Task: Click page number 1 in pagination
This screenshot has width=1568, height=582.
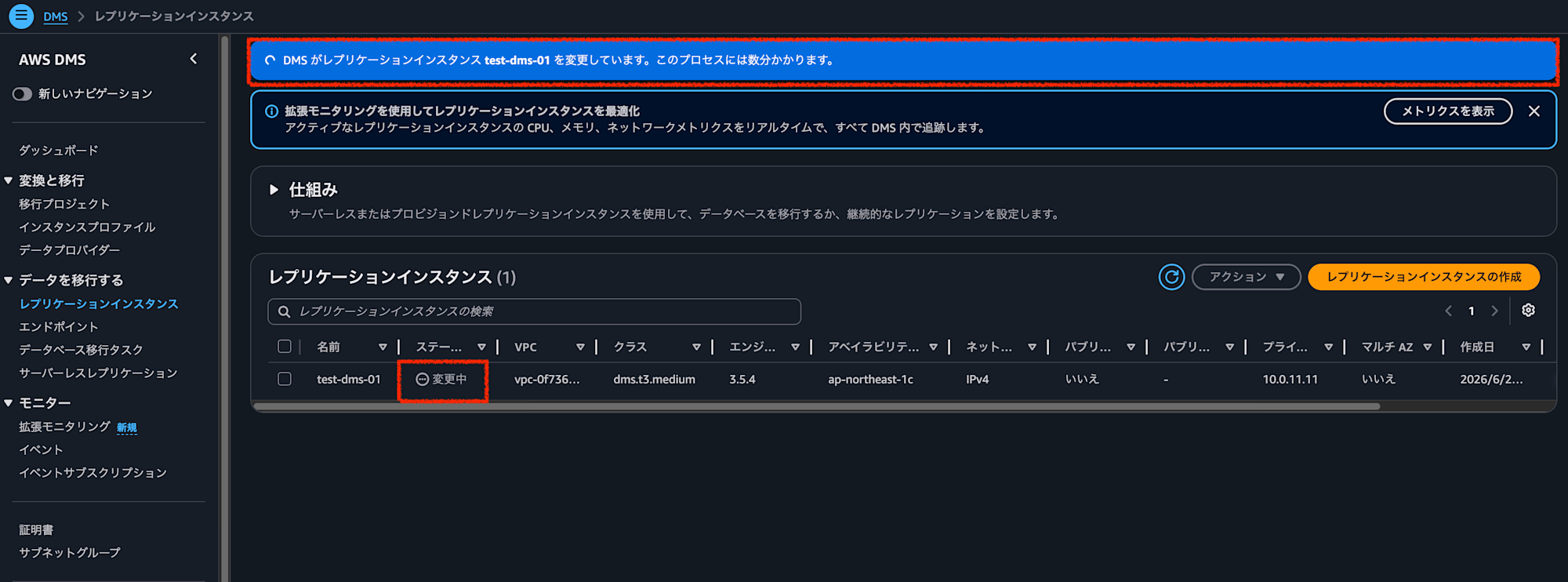Action: point(1472,311)
